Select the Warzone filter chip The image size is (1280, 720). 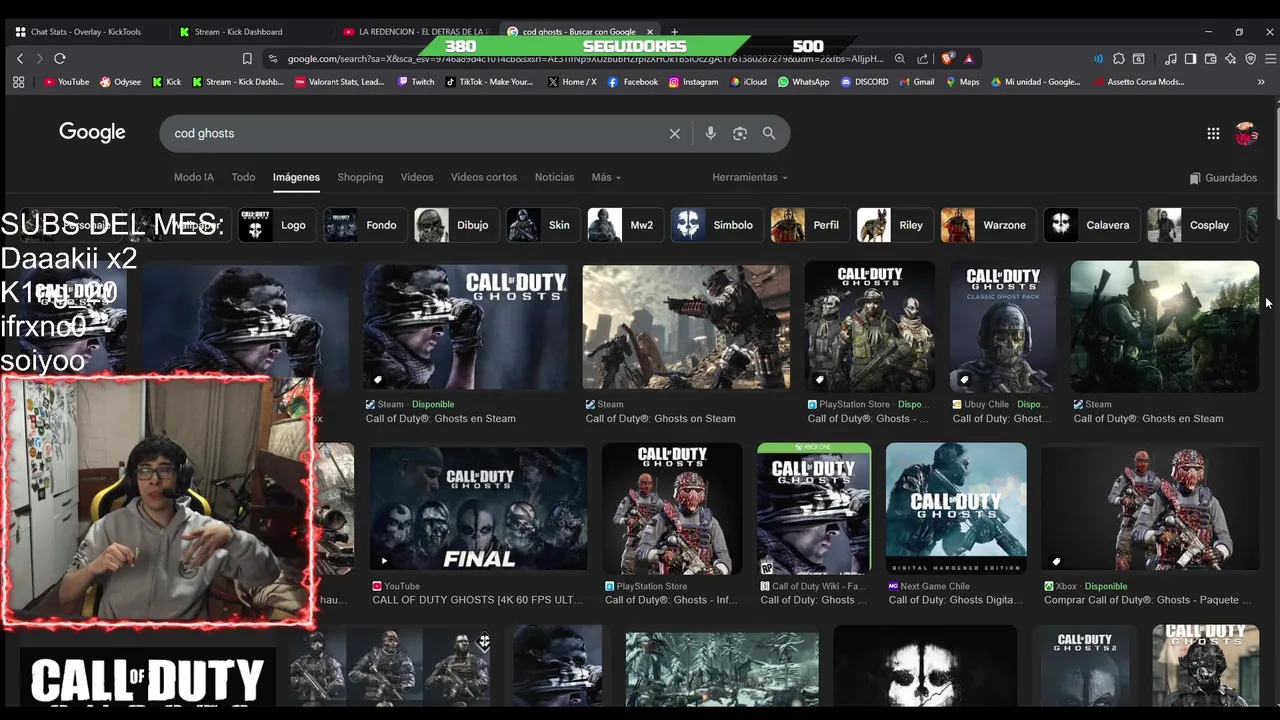point(987,225)
